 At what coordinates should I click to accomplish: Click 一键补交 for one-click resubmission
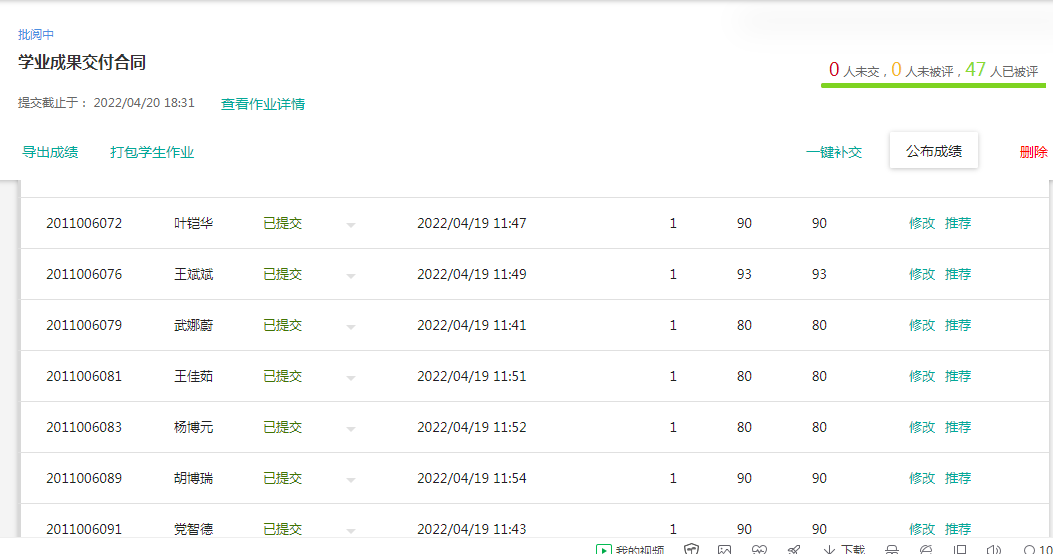pyautogui.click(x=833, y=153)
